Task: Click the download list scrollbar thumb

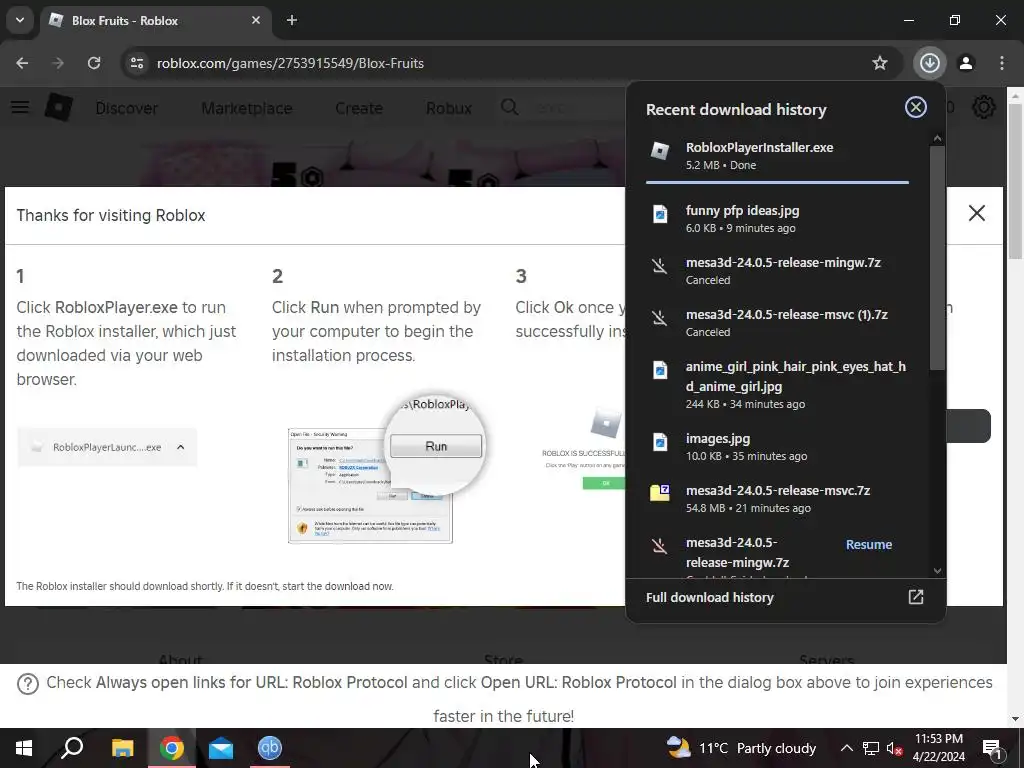Action: (x=937, y=258)
